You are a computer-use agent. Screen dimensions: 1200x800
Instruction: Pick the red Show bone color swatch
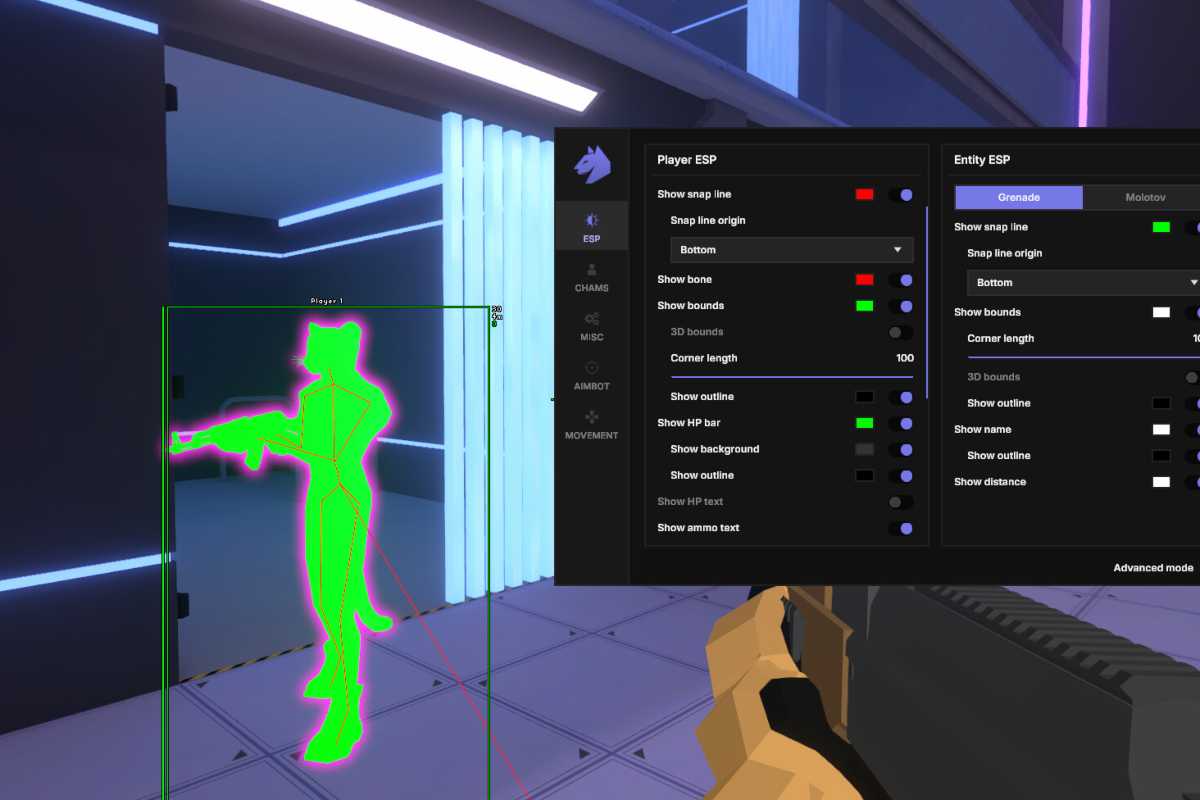(864, 280)
